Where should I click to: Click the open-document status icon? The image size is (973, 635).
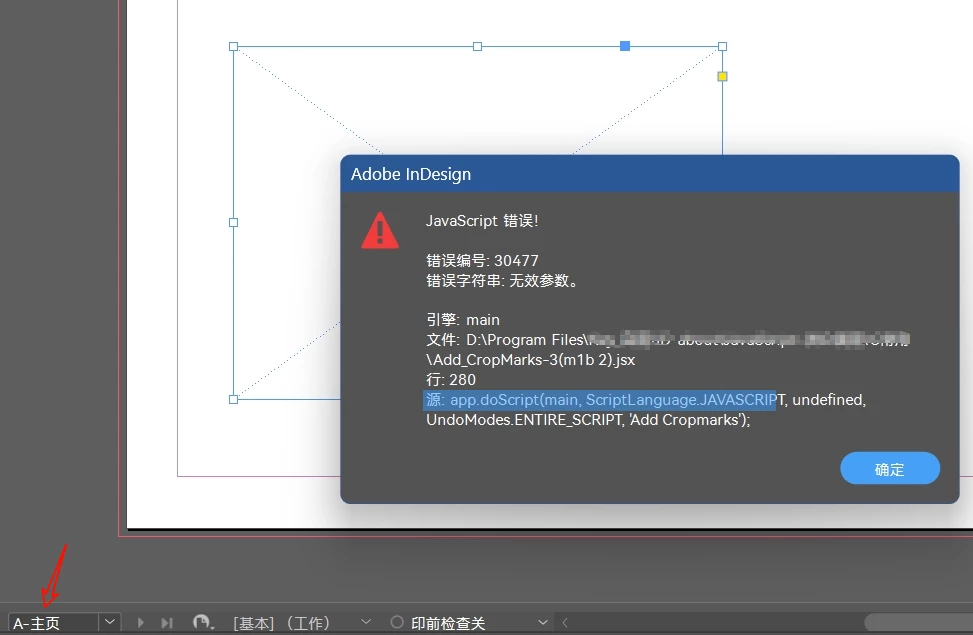(x=203, y=622)
